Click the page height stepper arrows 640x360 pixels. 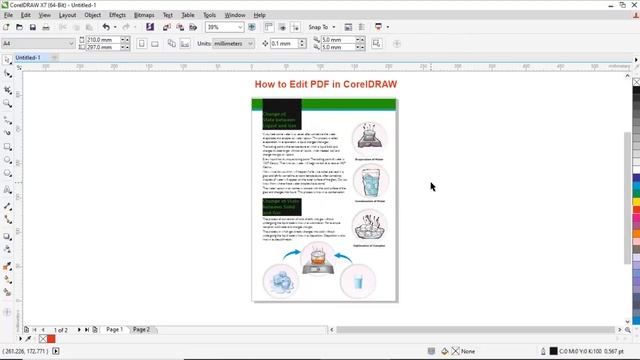tap(125, 47)
